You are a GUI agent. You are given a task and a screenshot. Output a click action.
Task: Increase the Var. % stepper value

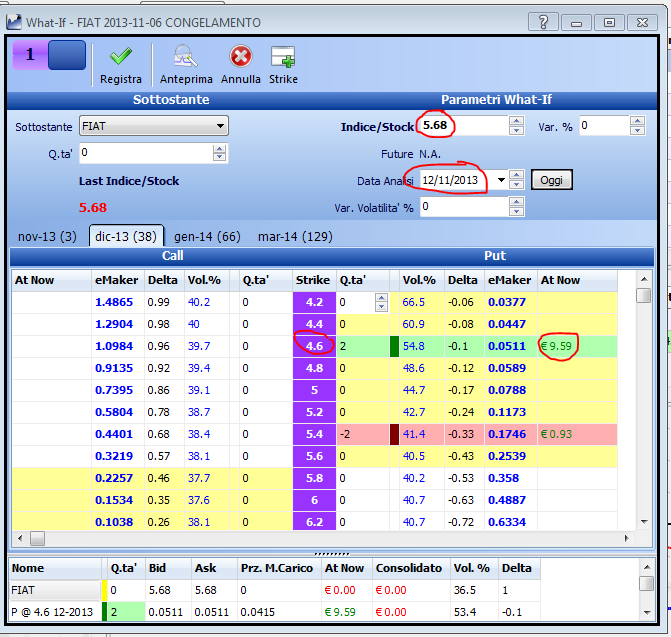point(637,121)
